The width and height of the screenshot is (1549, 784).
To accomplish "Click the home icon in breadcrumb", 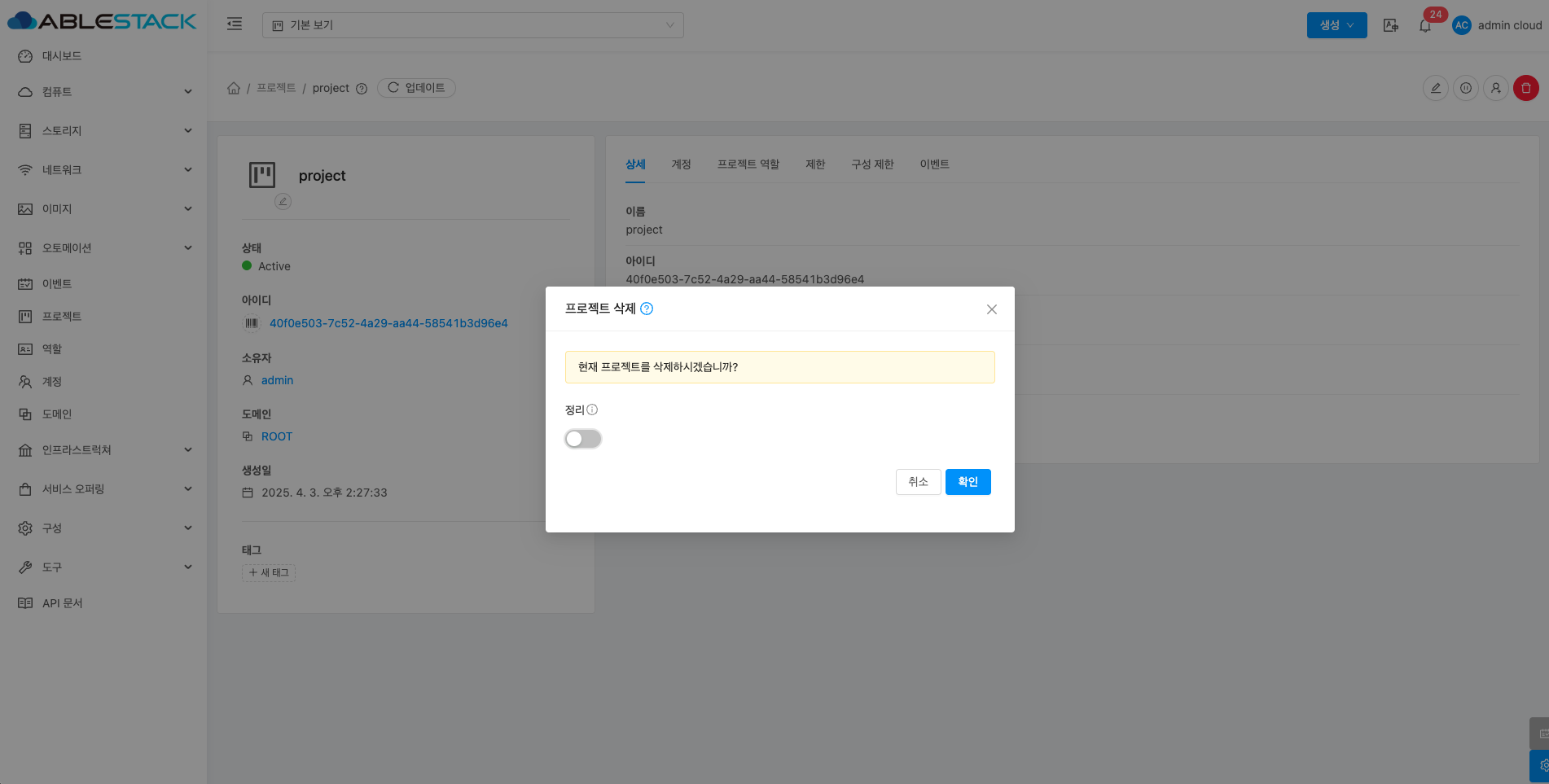I will click(234, 88).
